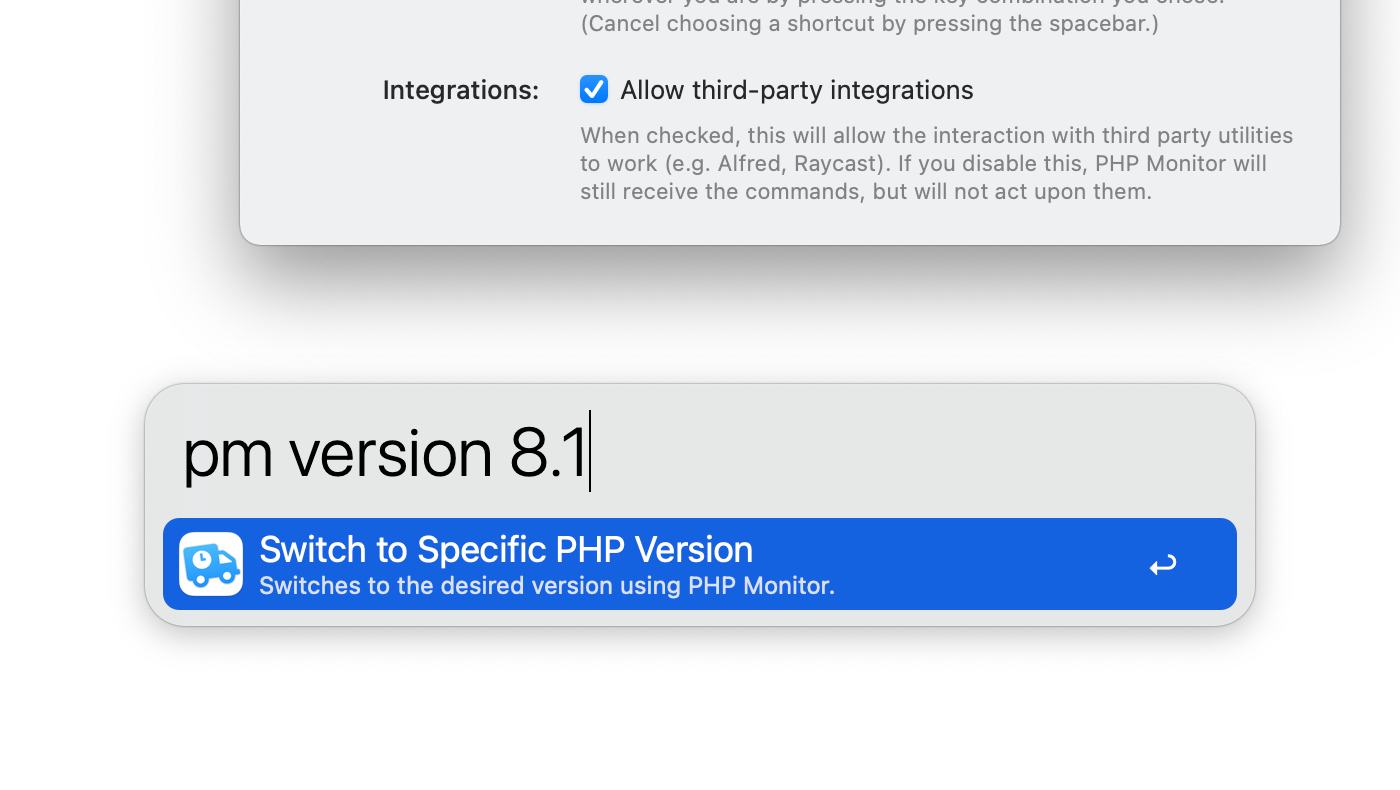Click the "Allow third-party integrations" label text
This screenshot has height=790, width=1400.
(x=797, y=90)
